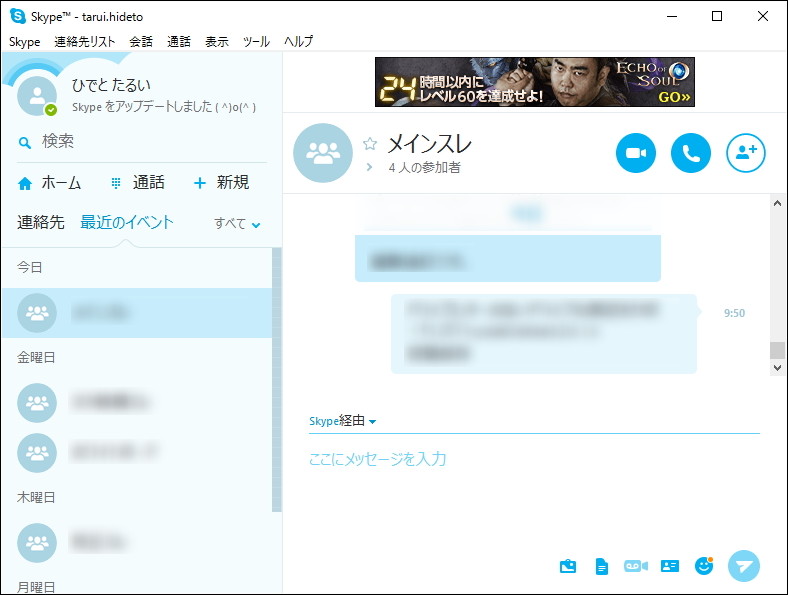The image size is (788, 595).
Task: Record a video message
Action: (x=636, y=566)
